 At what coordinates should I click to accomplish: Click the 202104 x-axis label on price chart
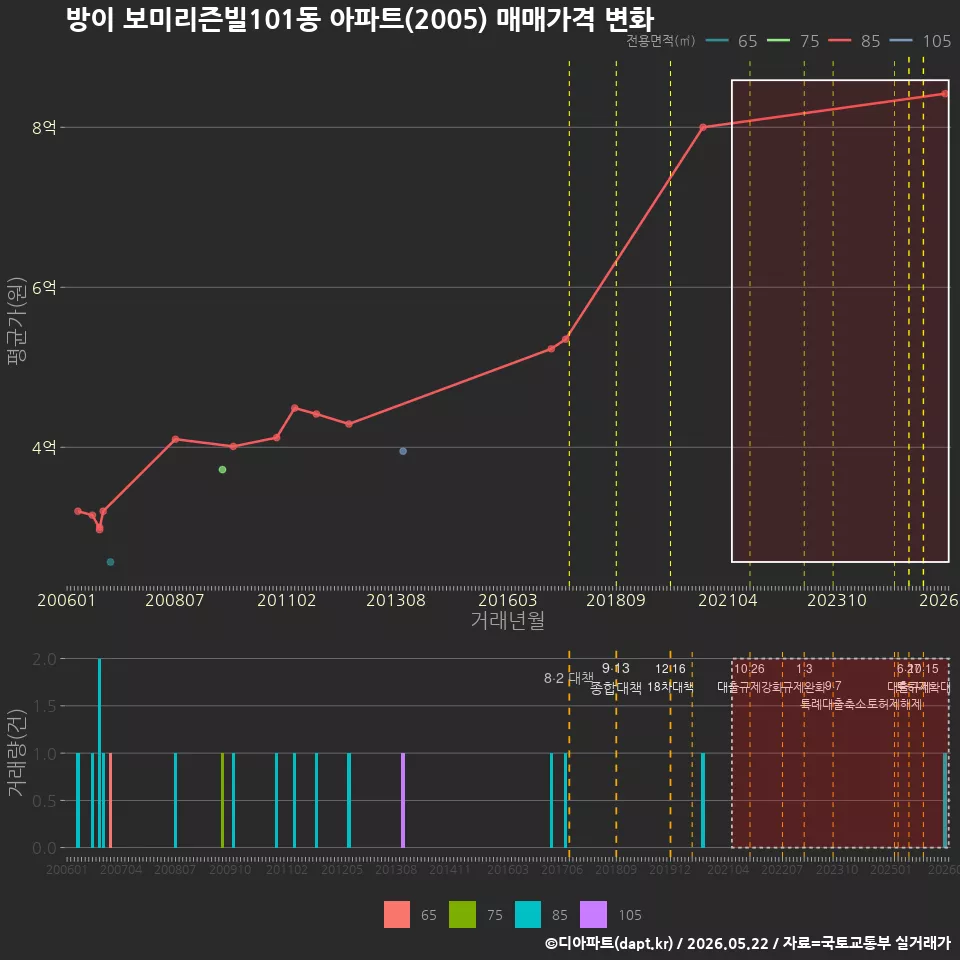[x=728, y=600]
